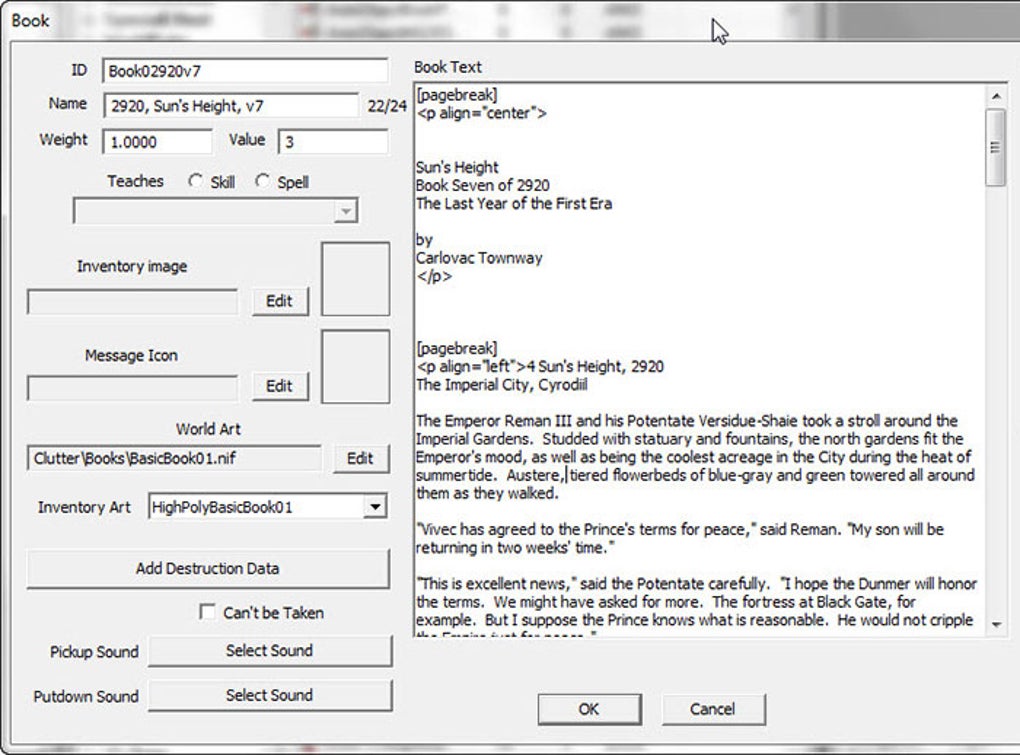Click the 'Inventory Art' label
The width and height of the screenshot is (1020, 755).
(x=84, y=507)
